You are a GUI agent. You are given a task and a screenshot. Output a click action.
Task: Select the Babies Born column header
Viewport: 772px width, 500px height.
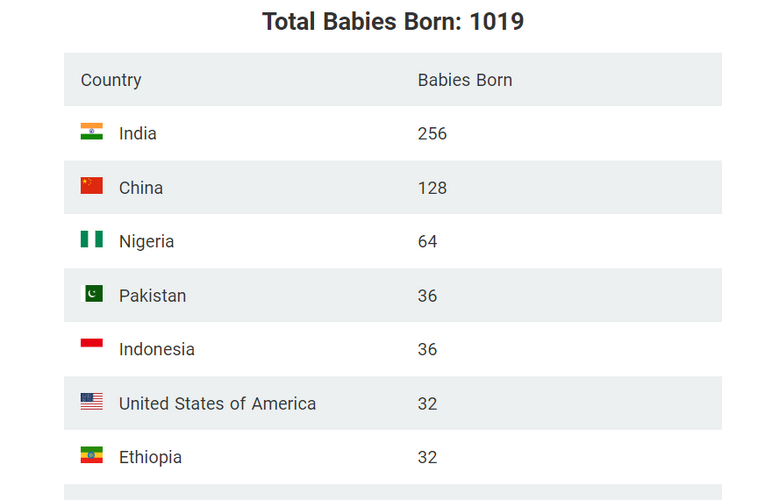[x=465, y=80]
